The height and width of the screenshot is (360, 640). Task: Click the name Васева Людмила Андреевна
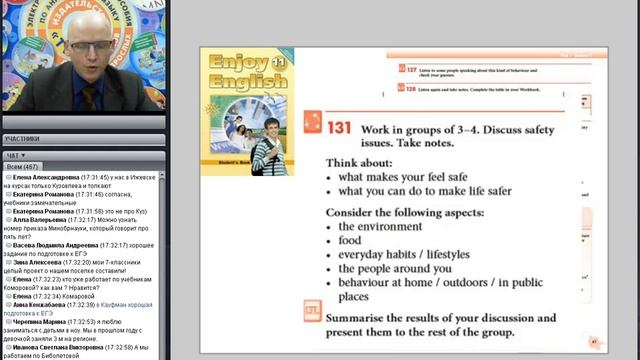(x=55, y=245)
